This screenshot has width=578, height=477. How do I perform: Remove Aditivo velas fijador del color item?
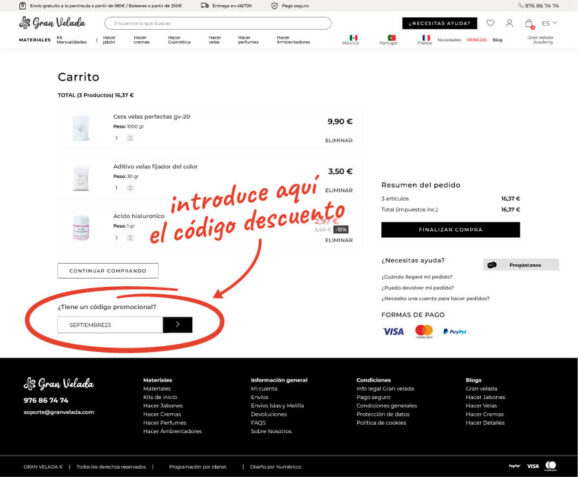pyautogui.click(x=339, y=190)
